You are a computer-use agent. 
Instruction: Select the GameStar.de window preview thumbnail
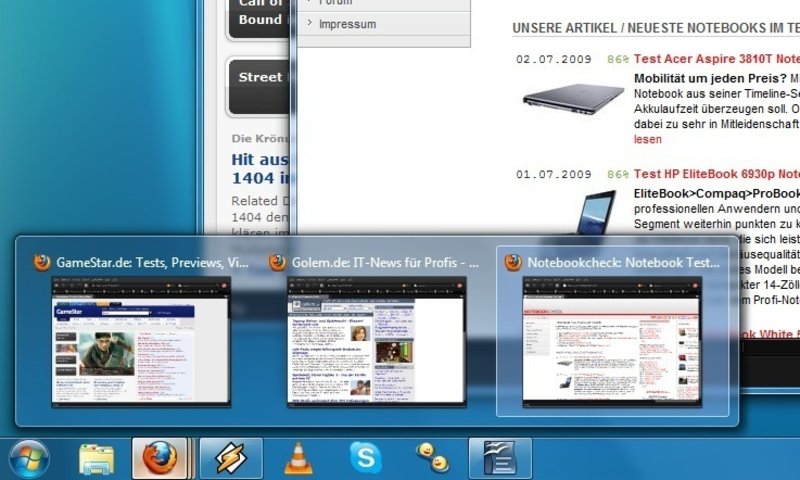pos(141,342)
